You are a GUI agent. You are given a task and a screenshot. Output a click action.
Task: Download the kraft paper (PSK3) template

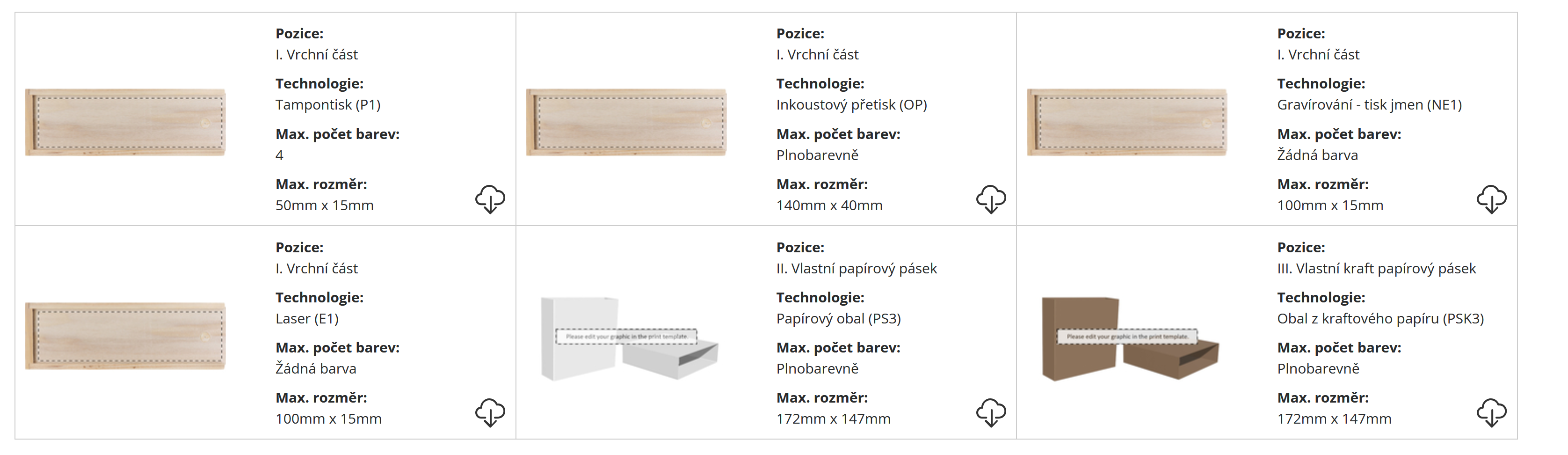(x=1491, y=413)
